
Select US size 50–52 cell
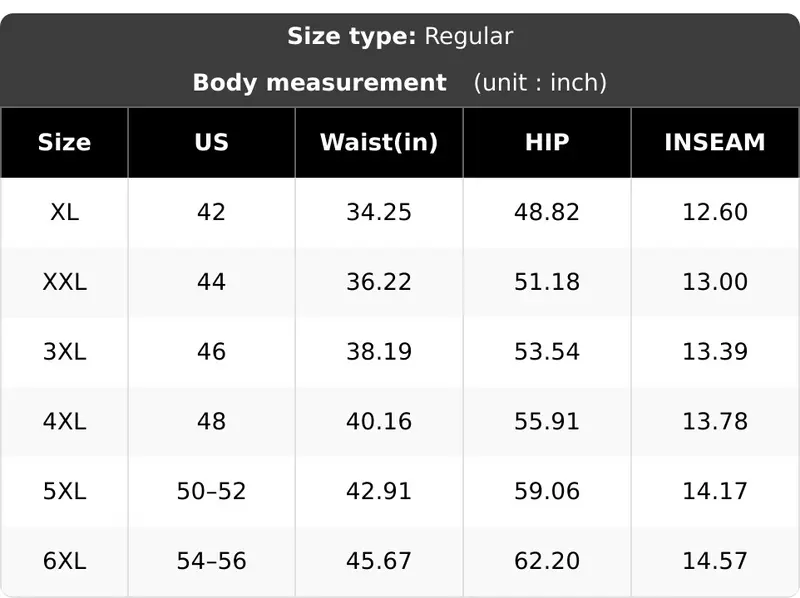(211, 491)
